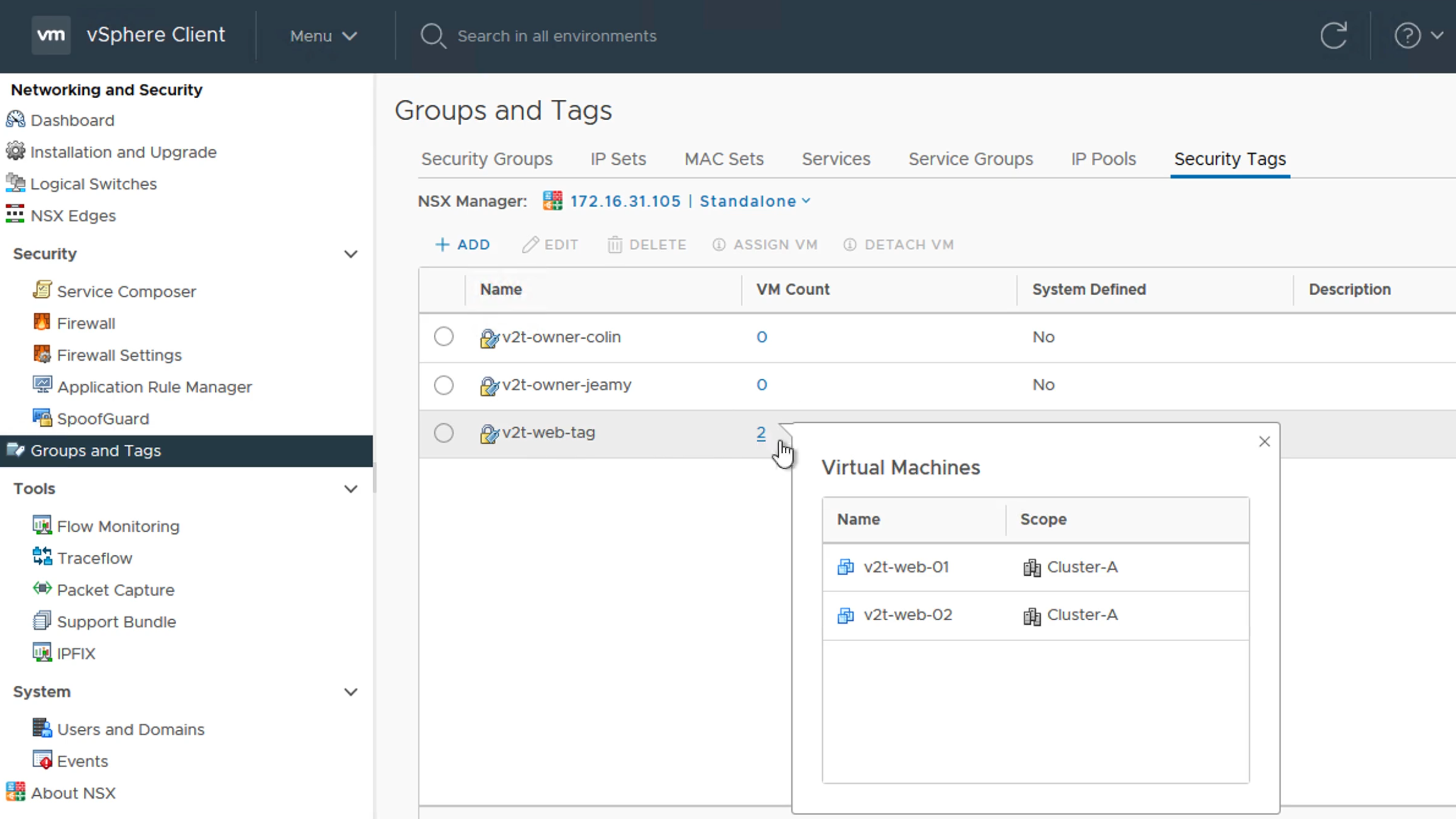Click the SpoofGuard icon
This screenshot has height=819, width=1456.
coord(42,418)
